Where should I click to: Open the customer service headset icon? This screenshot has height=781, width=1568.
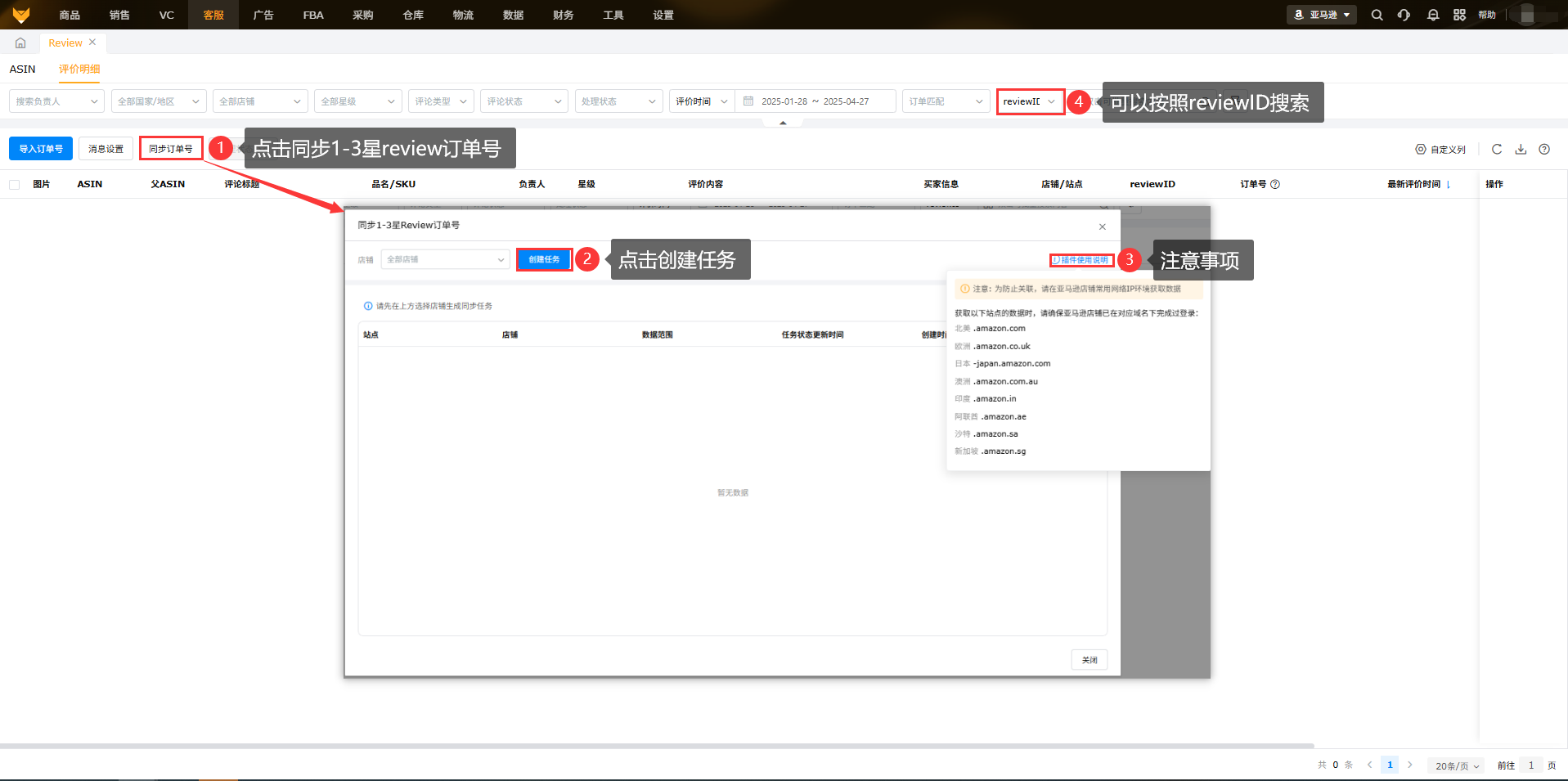1404,15
